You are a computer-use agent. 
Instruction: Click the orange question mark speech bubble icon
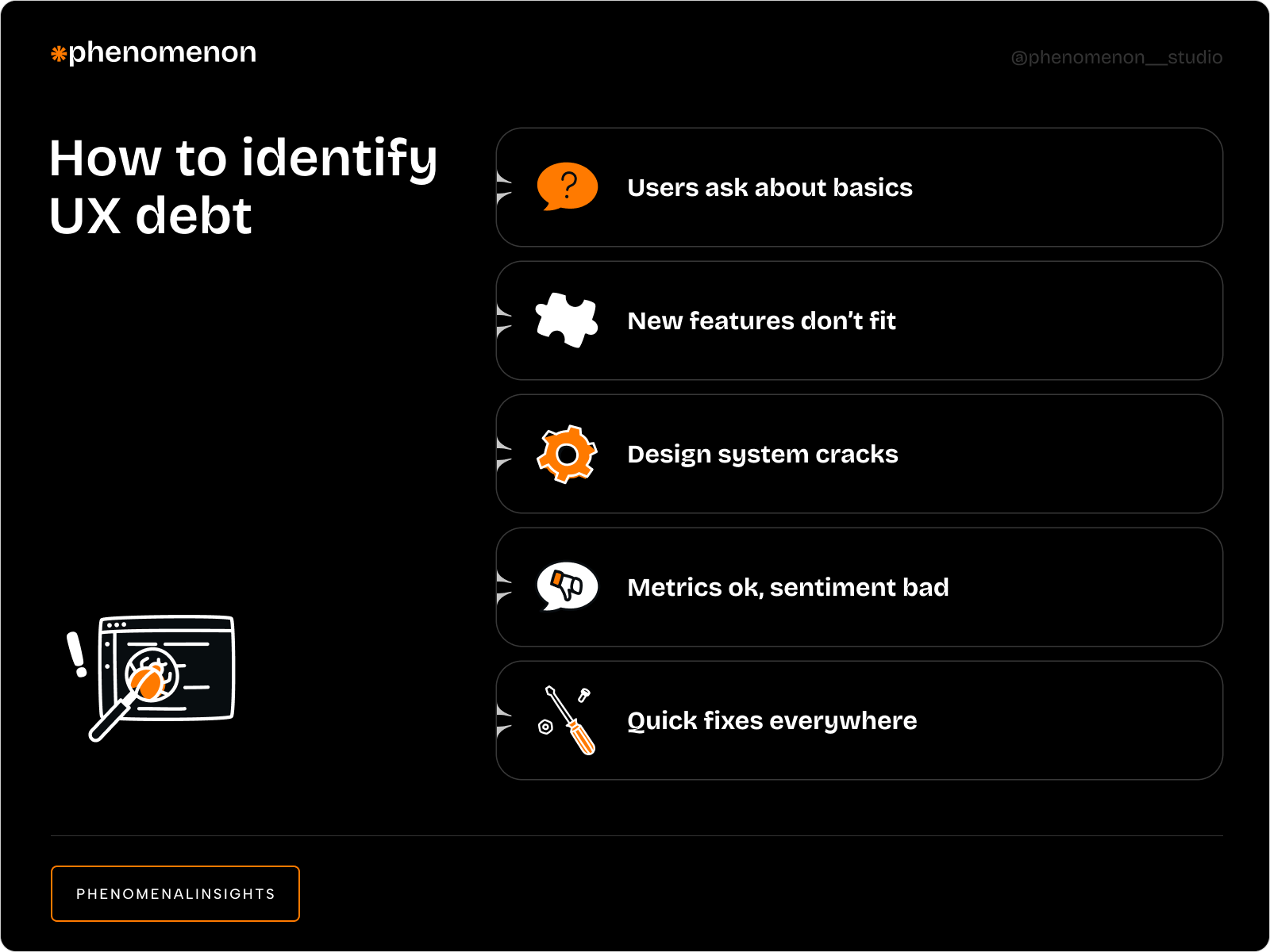click(567, 186)
